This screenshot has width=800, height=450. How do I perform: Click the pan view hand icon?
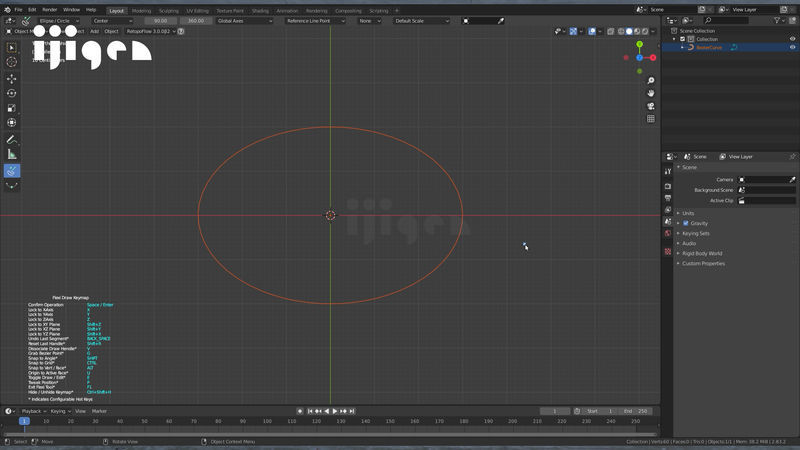(x=651, y=93)
